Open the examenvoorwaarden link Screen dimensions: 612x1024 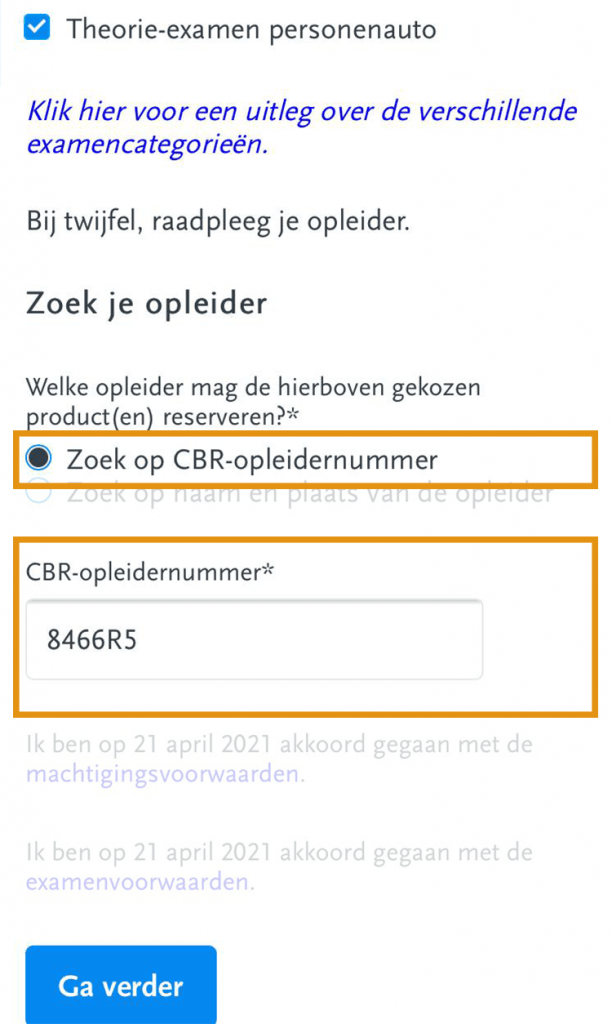[x=139, y=882]
